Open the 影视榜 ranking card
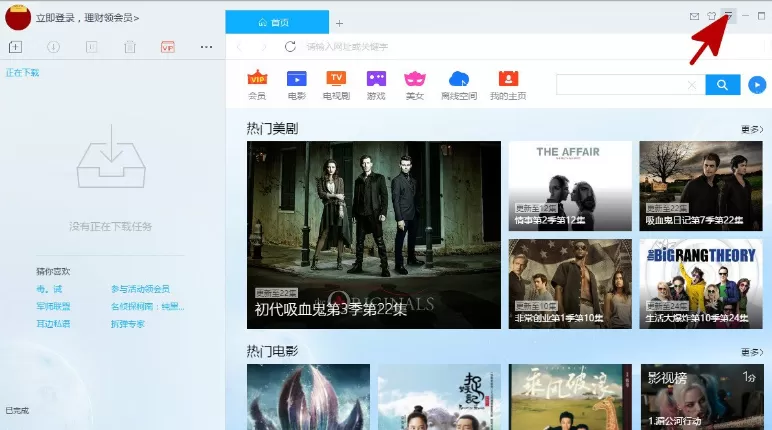This screenshot has height=430, width=772. (x=701, y=397)
